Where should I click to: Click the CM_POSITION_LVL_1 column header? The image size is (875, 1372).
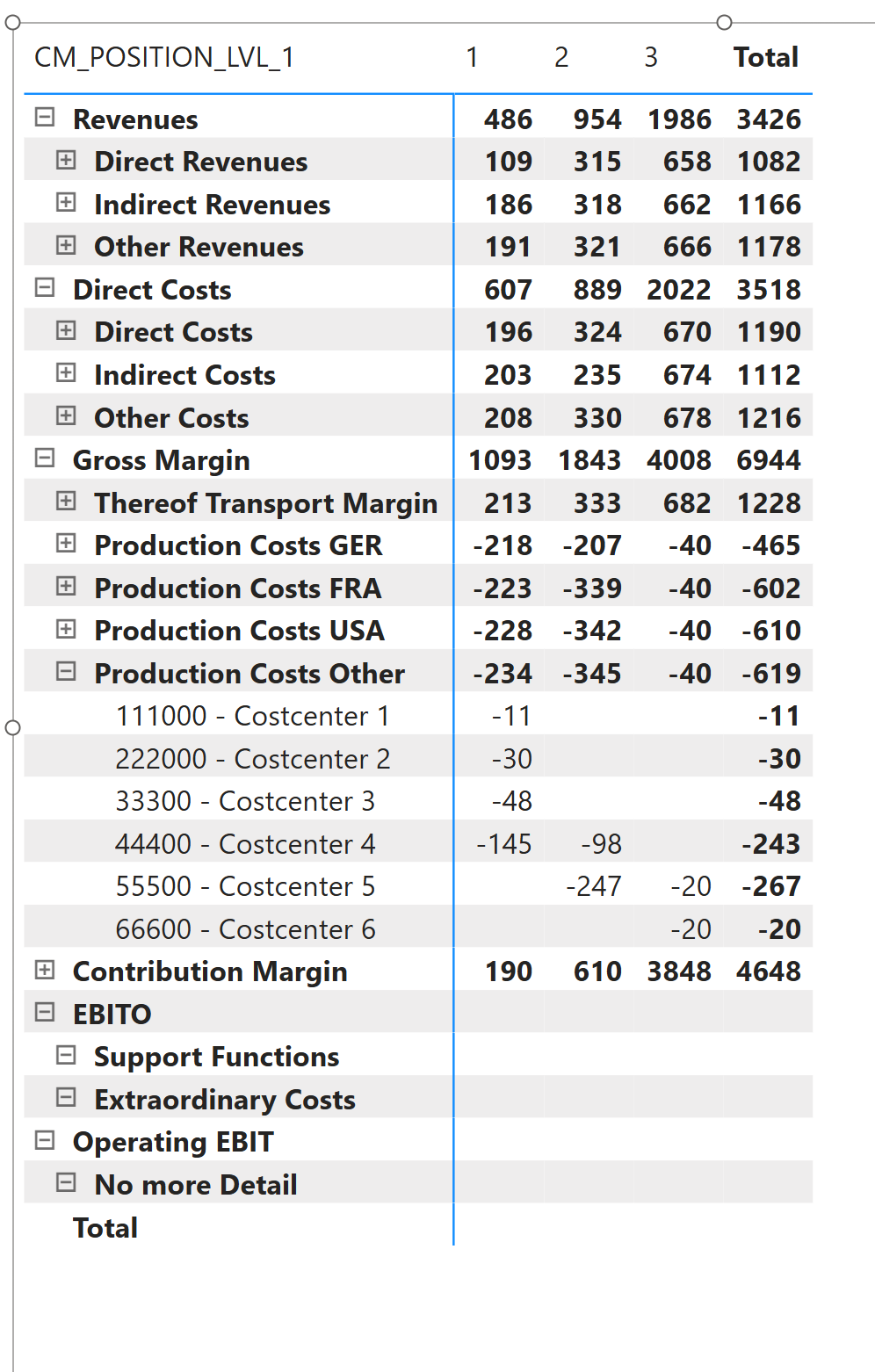164,57
